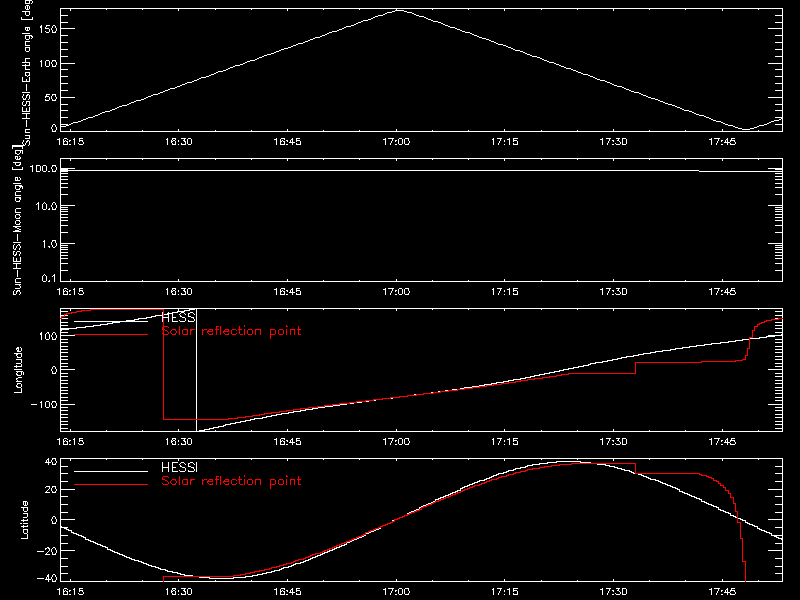The width and height of the screenshot is (800, 600).
Task: Click 17:45 time label under Earth angle plot
Action: (722, 141)
